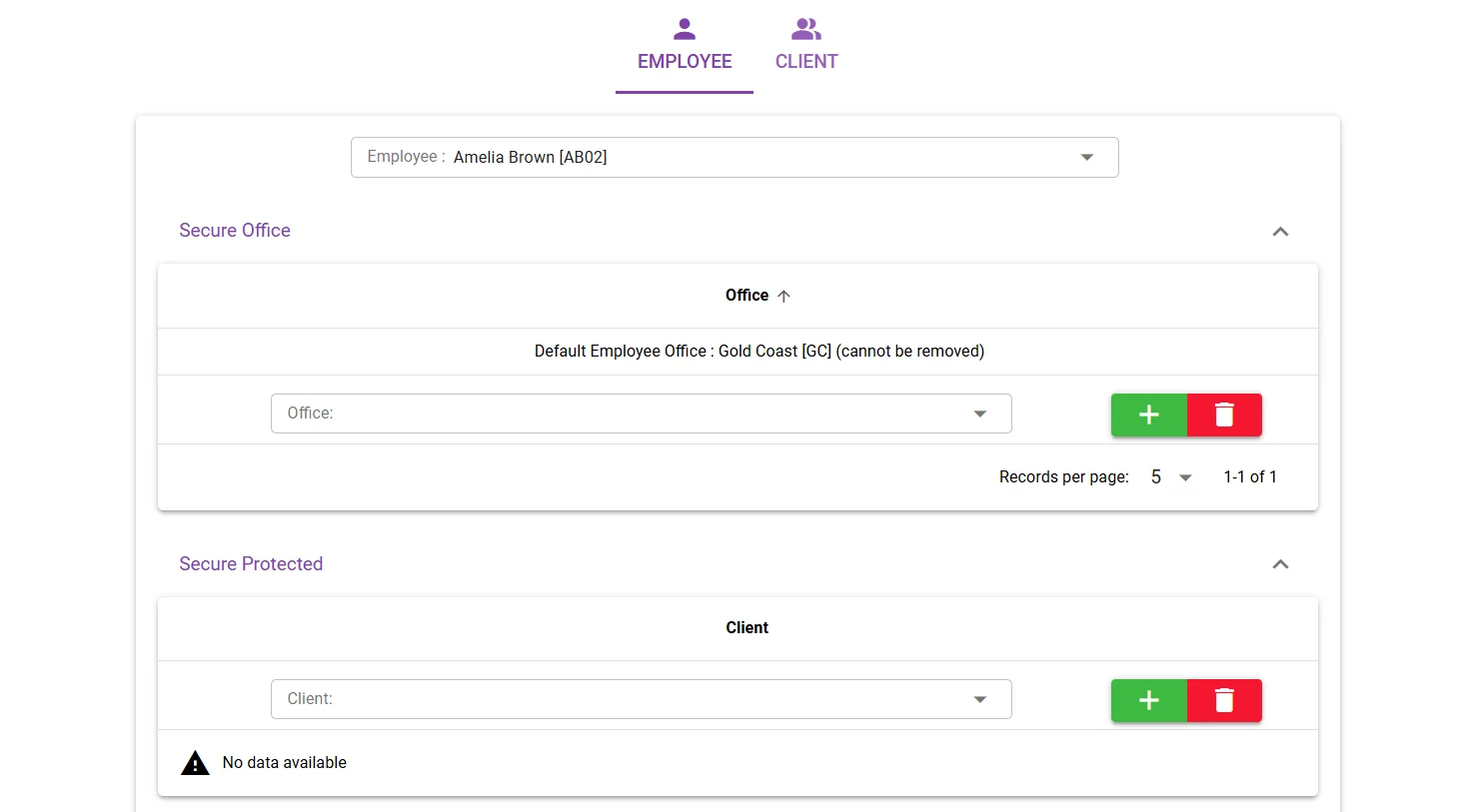Click the two-person Client icon
Viewport: 1458px width, 812px height.
pos(806,28)
